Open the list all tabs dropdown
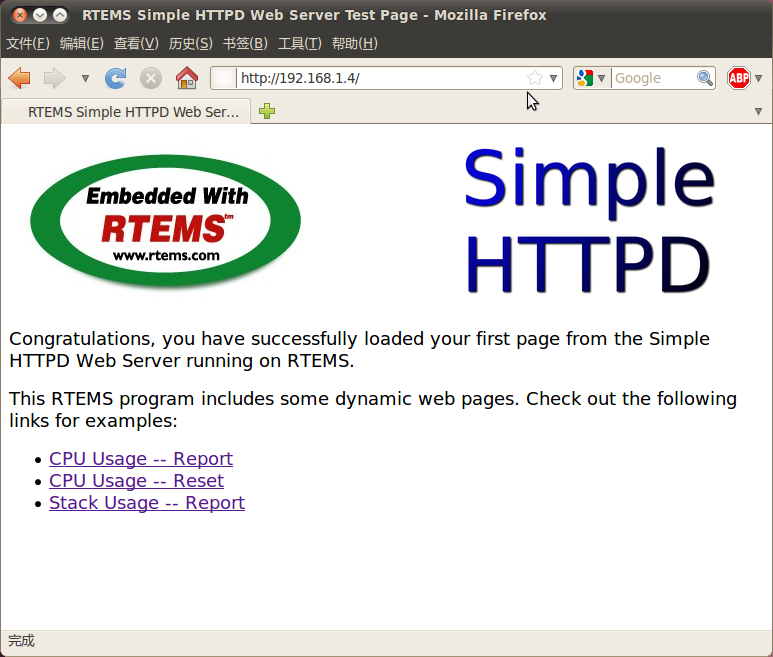The width and height of the screenshot is (773, 657). 759,112
